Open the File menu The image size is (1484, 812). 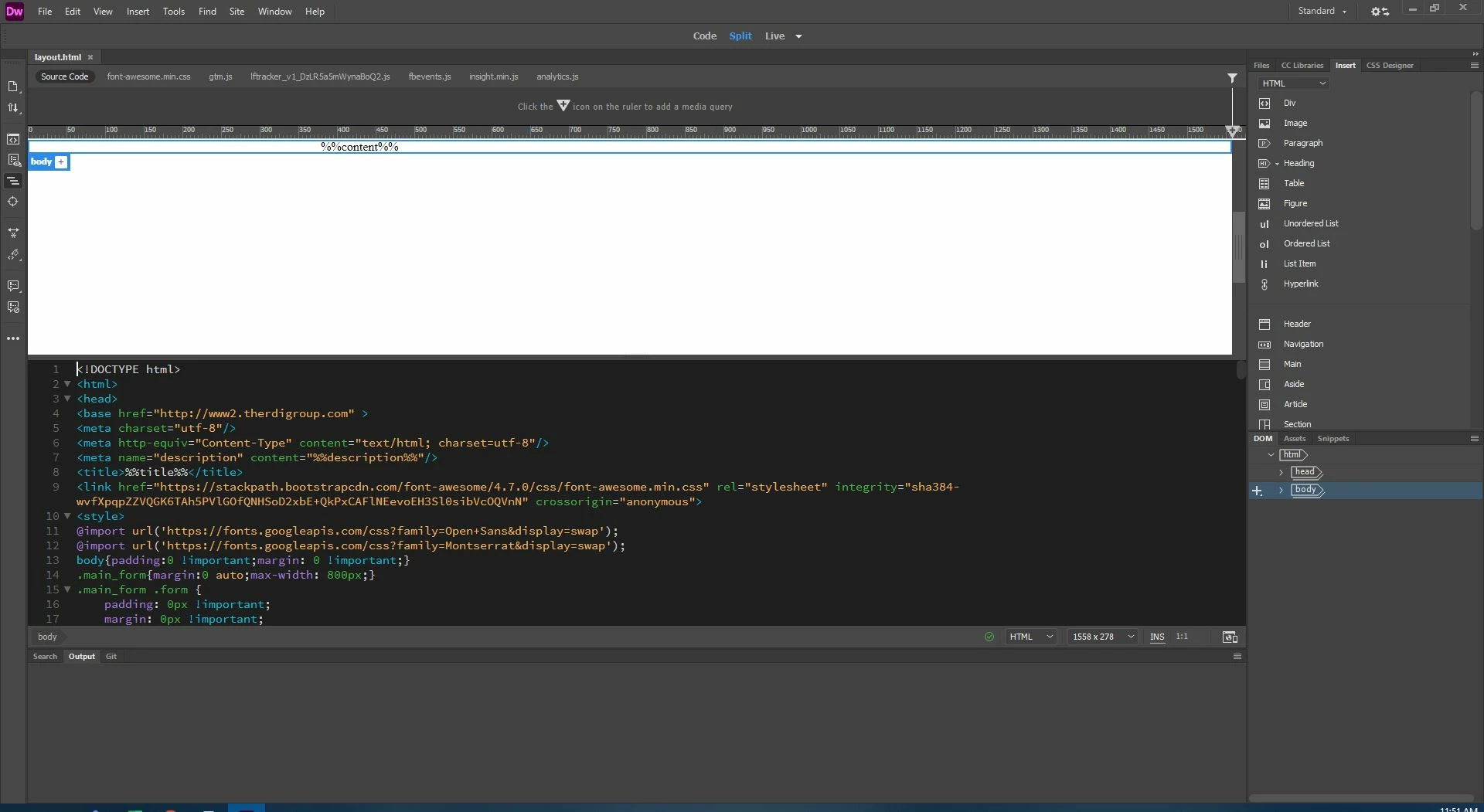pyautogui.click(x=45, y=12)
